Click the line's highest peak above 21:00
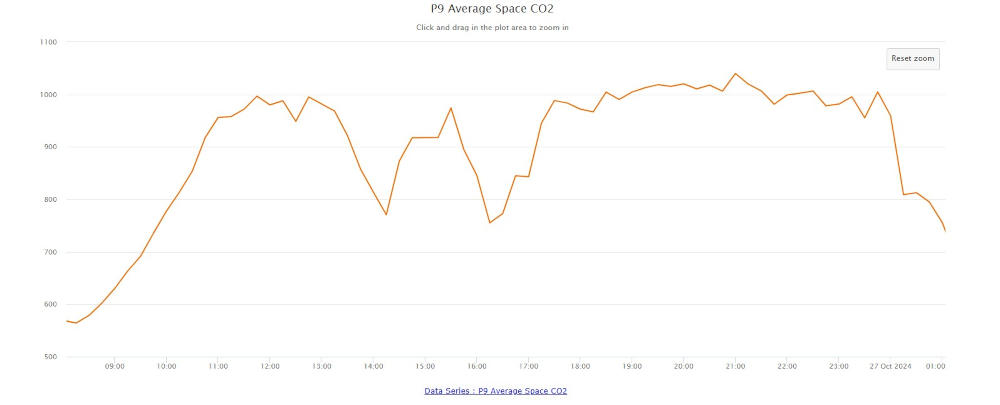The width and height of the screenshot is (1000, 405). tap(735, 74)
